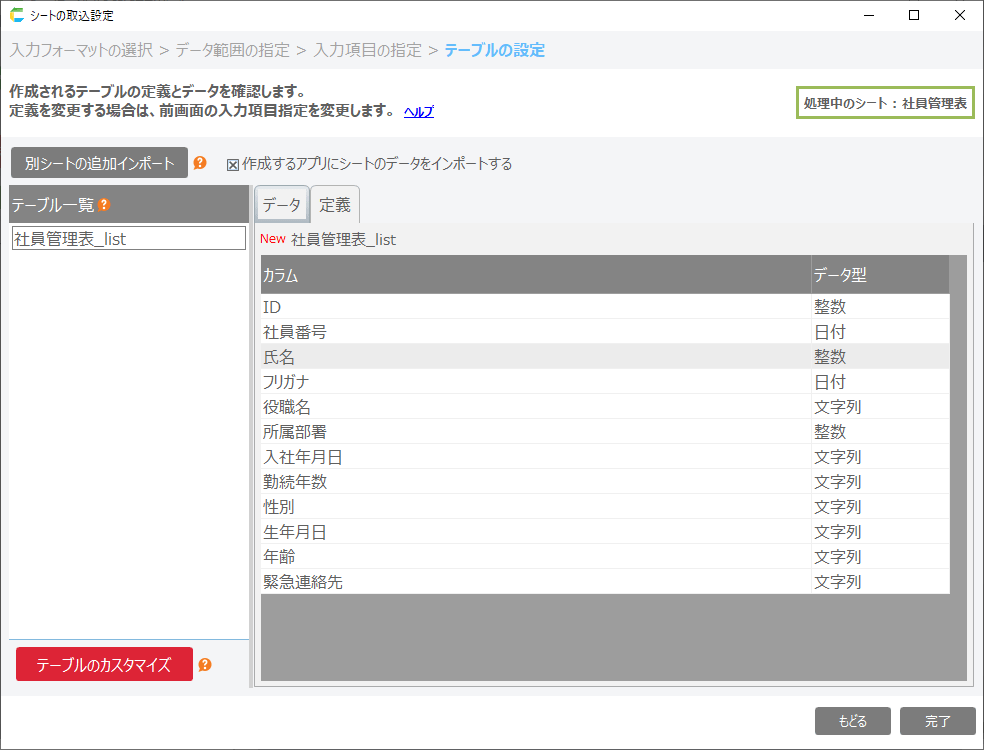Select the 定義 tab

[334, 204]
